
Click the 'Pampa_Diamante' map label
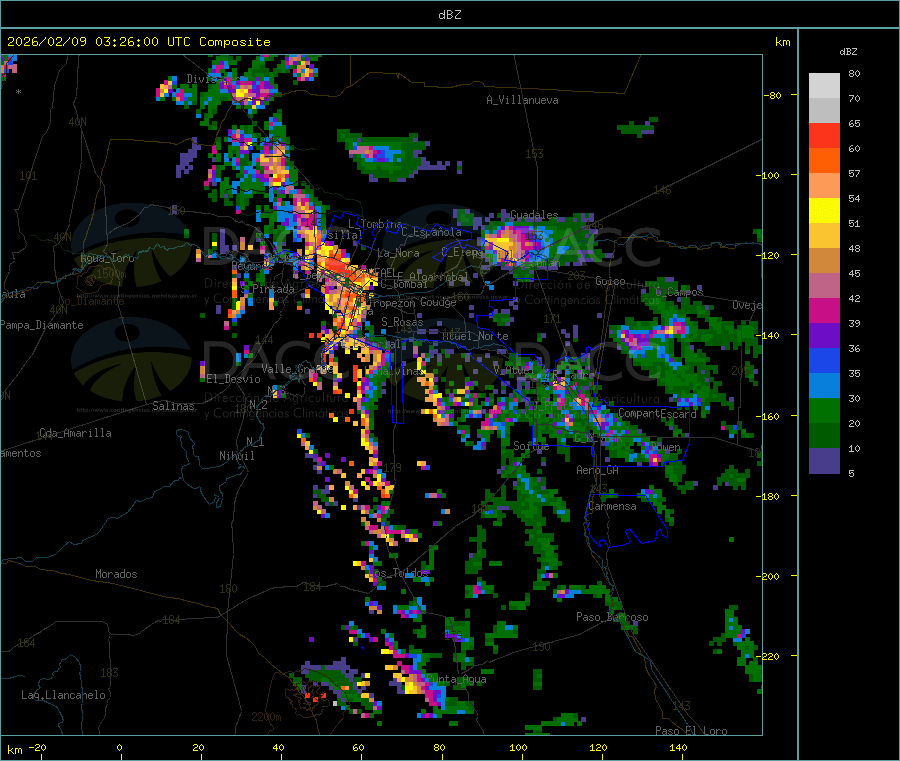pyautogui.click(x=42, y=325)
